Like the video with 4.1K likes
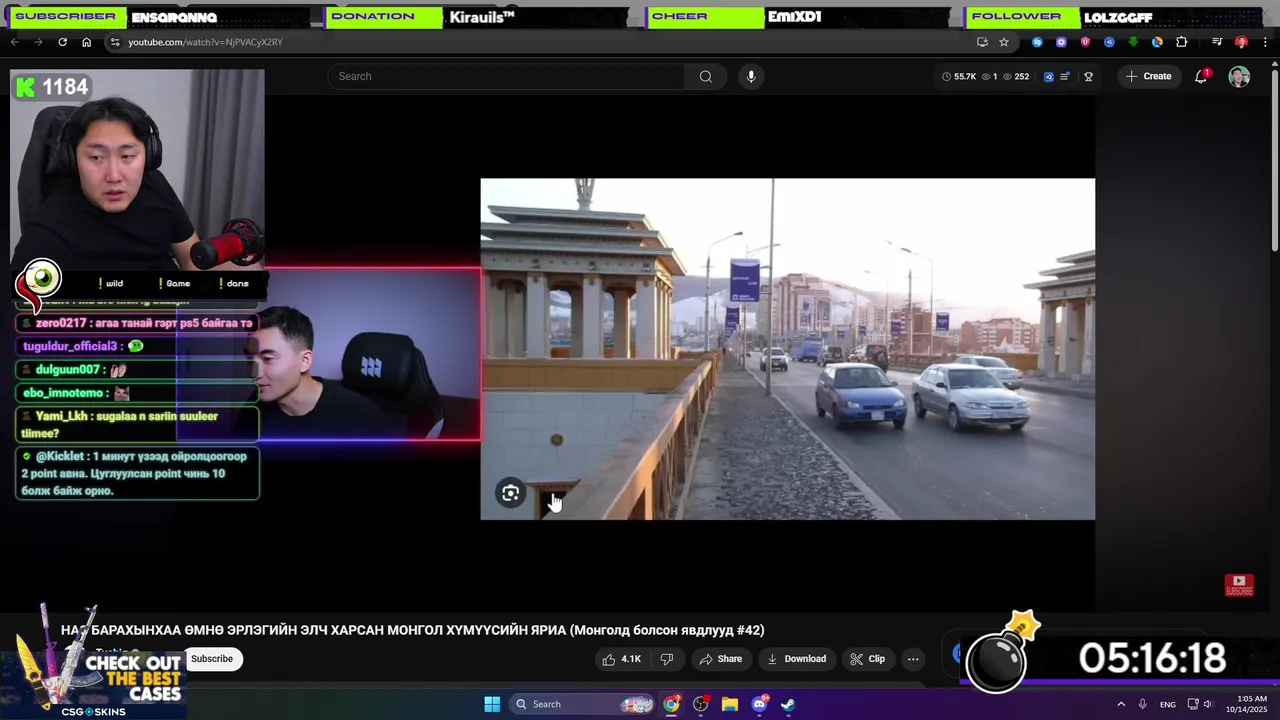1280x720 pixels. [621, 659]
